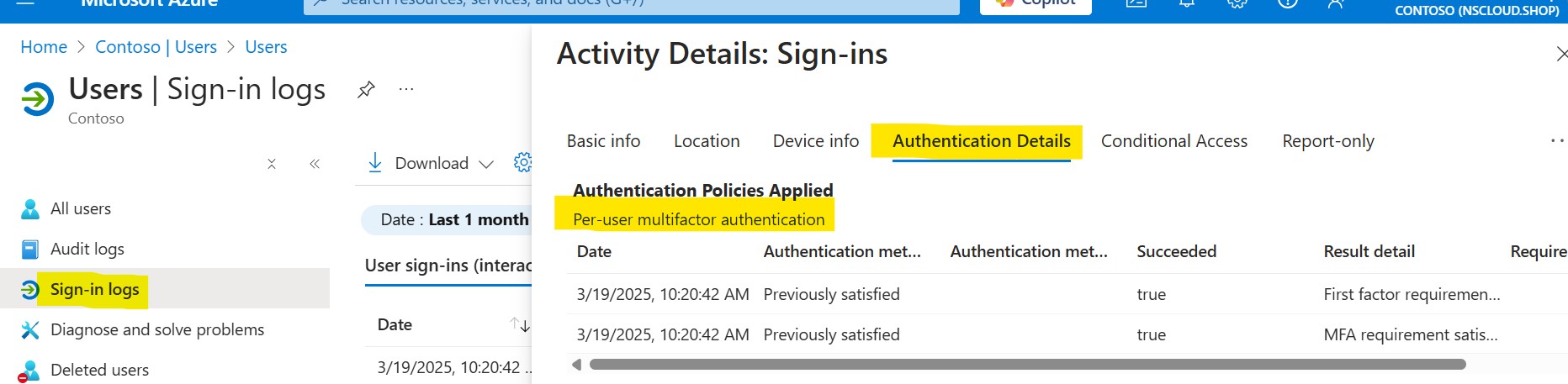The image size is (1568, 384).
Task: Open the Conditional Access tab
Action: tap(1174, 141)
